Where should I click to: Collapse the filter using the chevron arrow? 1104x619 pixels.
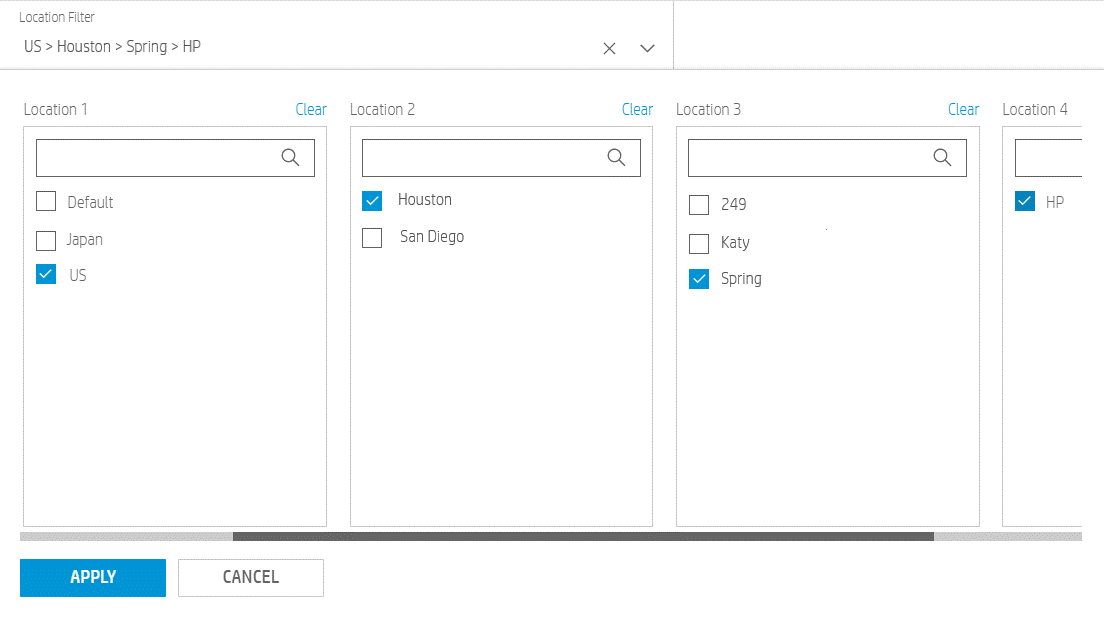(x=647, y=47)
